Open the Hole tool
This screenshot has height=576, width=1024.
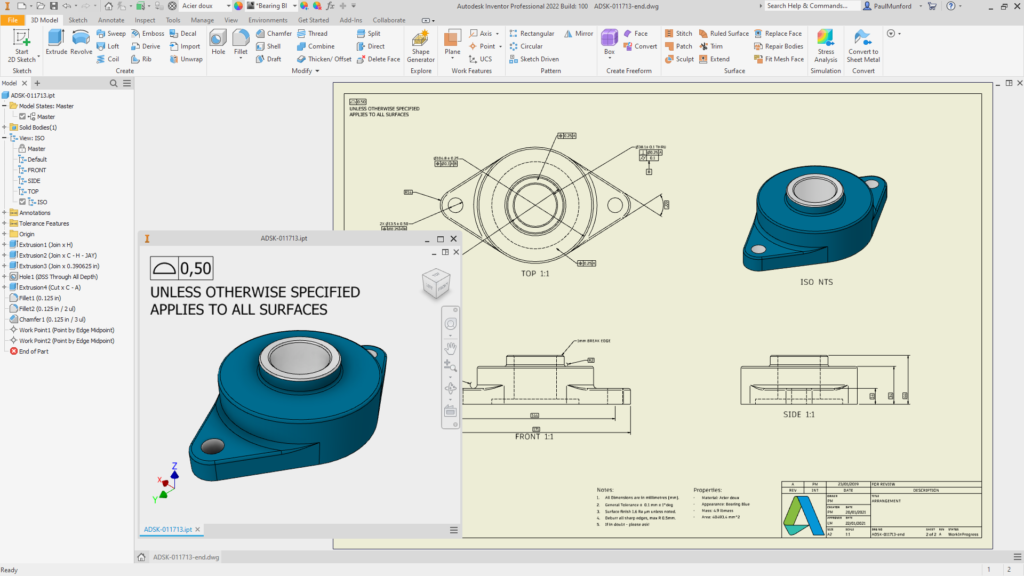[218, 42]
